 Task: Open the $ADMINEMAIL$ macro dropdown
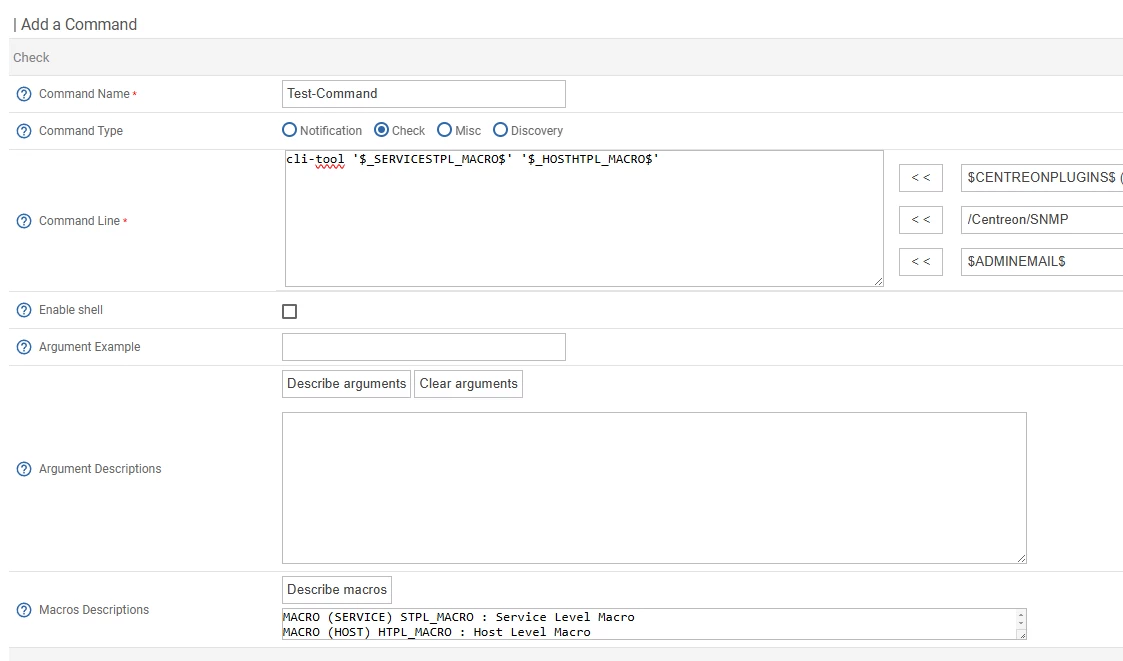click(1041, 262)
